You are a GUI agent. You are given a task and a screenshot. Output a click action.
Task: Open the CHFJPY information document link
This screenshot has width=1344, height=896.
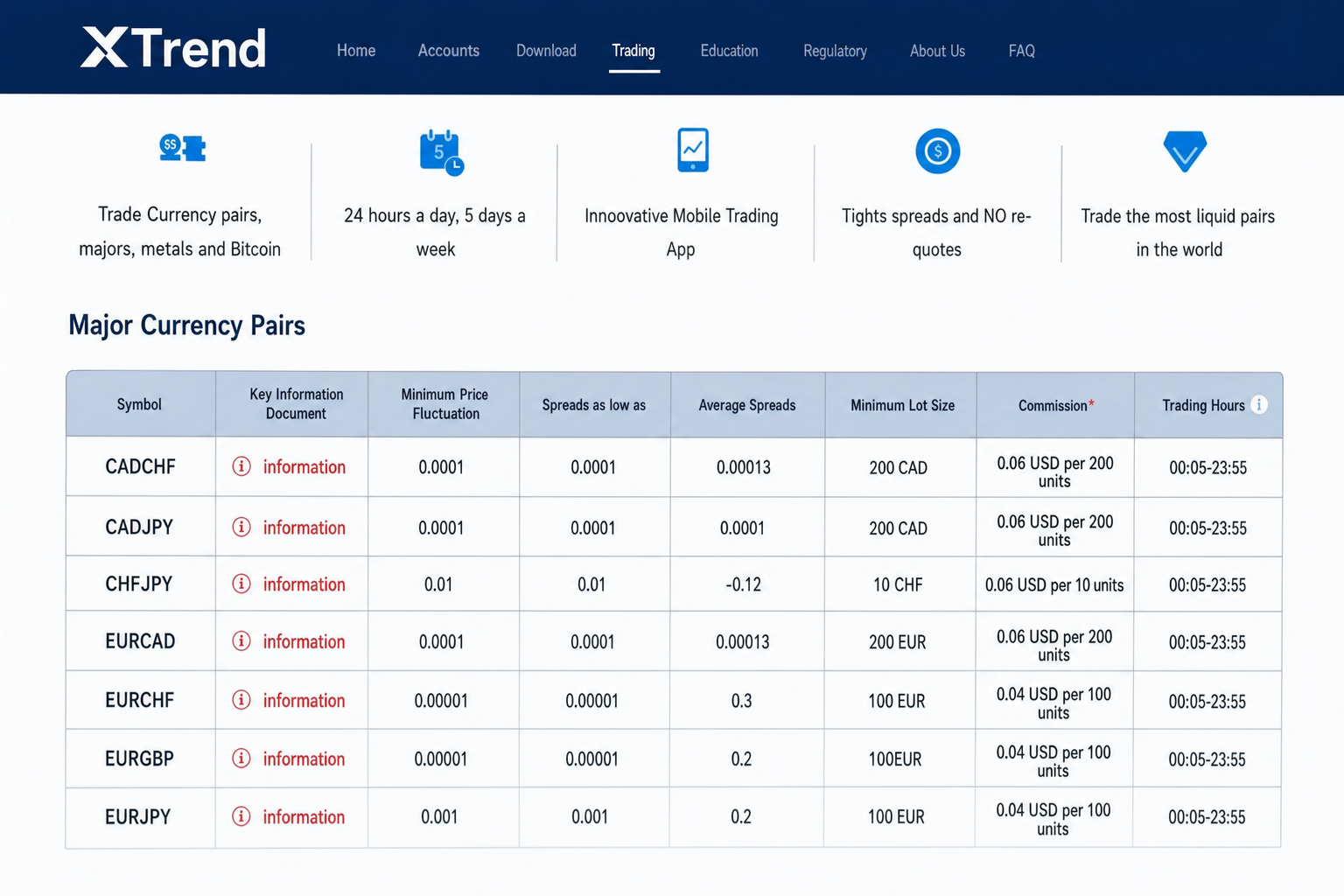pos(304,584)
